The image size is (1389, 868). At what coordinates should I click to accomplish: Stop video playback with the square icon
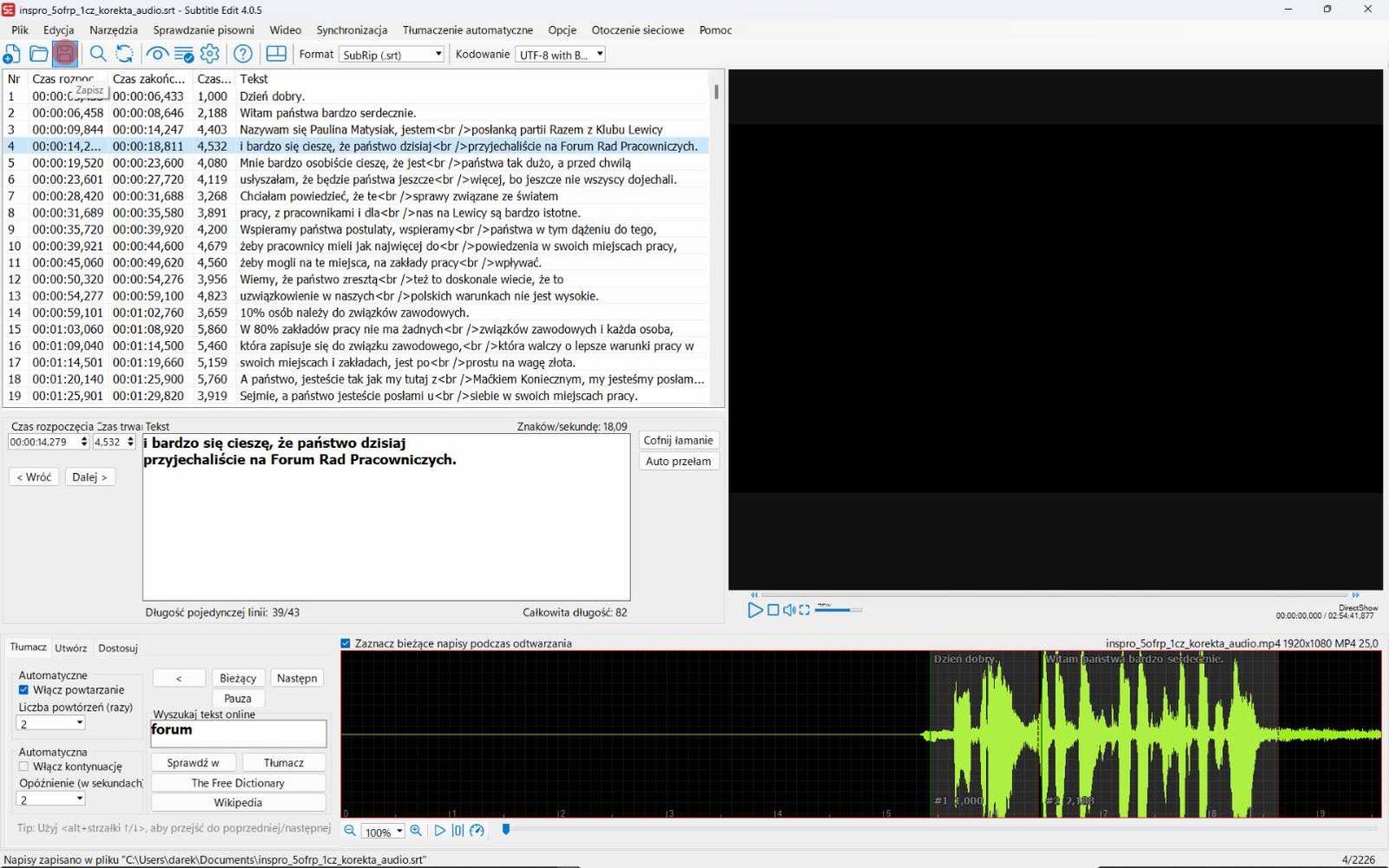tap(773, 610)
